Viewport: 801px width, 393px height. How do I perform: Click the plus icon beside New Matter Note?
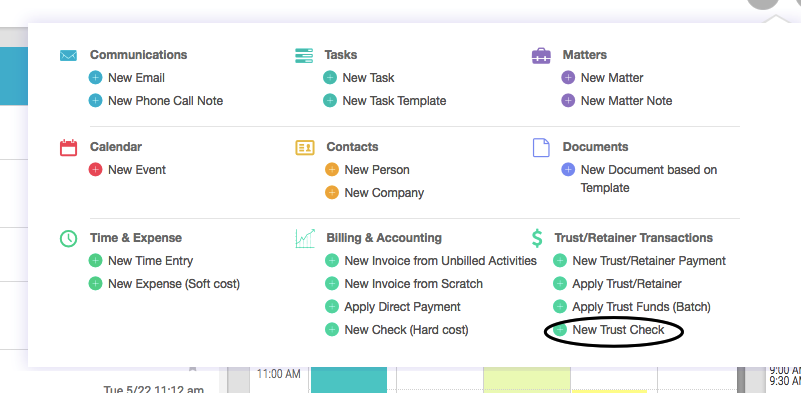[x=568, y=101]
